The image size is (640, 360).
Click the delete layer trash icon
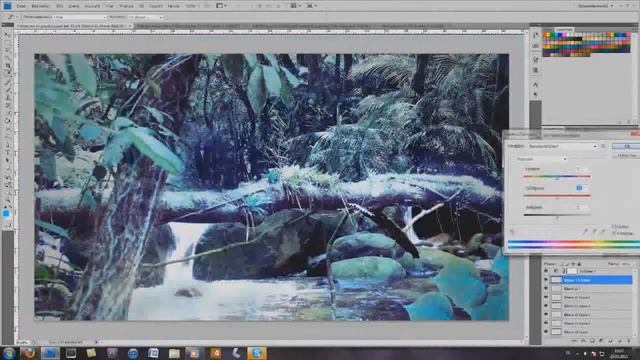(x=629, y=340)
